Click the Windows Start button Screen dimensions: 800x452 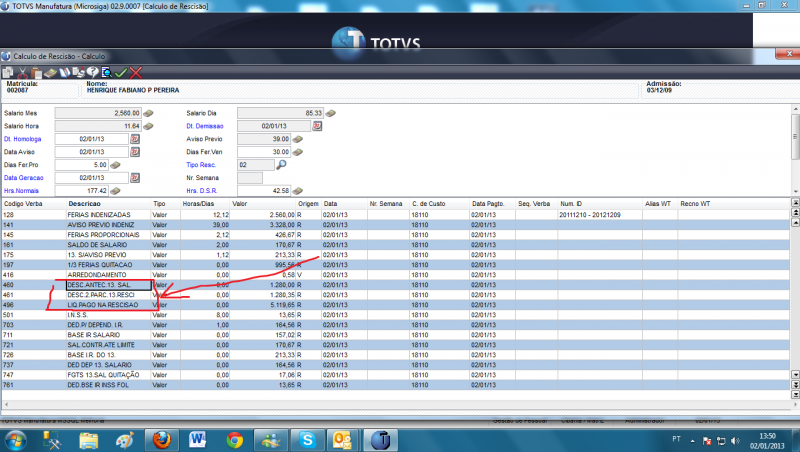click(x=14, y=440)
